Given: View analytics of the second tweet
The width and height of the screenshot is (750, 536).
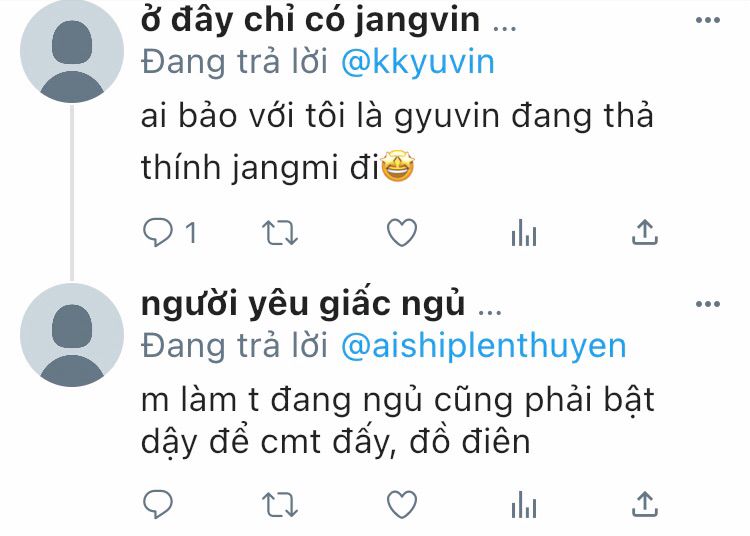Looking at the screenshot, I should coord(524,505).
